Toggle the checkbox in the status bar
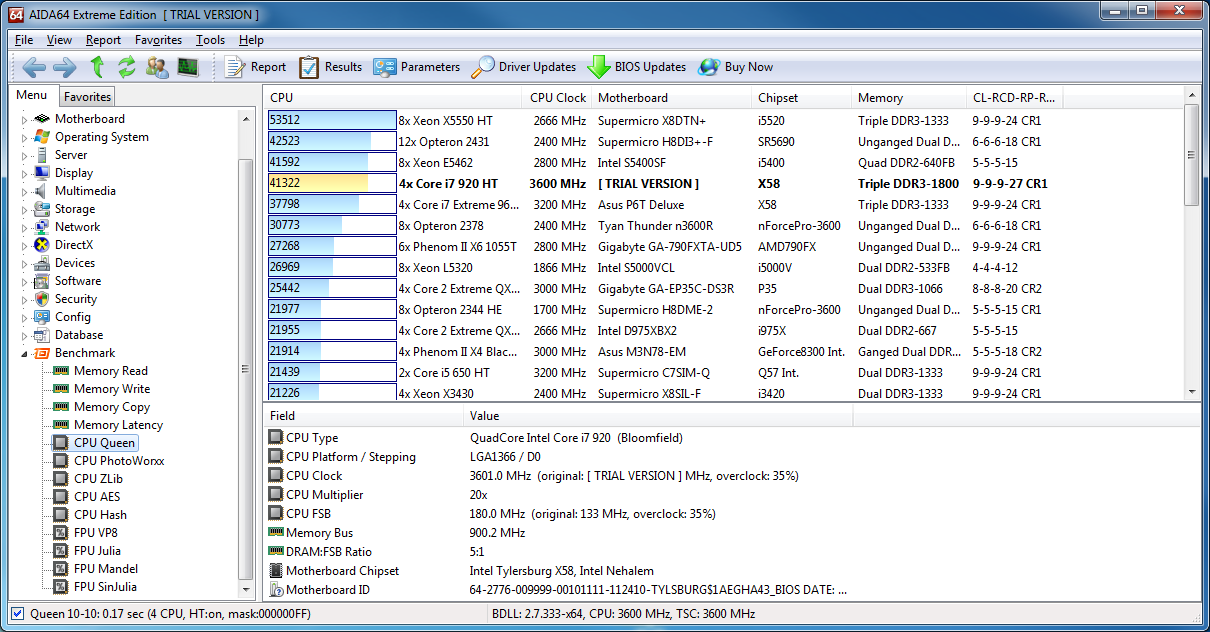The height and width of the screenshot is (632, 1210). click(x=17, y=613)
